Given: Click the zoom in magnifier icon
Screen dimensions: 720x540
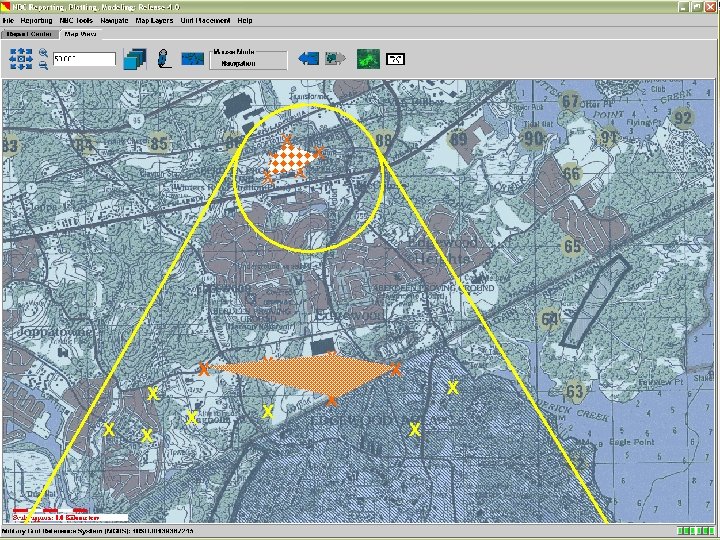Looking at the screenshot, I should tap(43, 53).
